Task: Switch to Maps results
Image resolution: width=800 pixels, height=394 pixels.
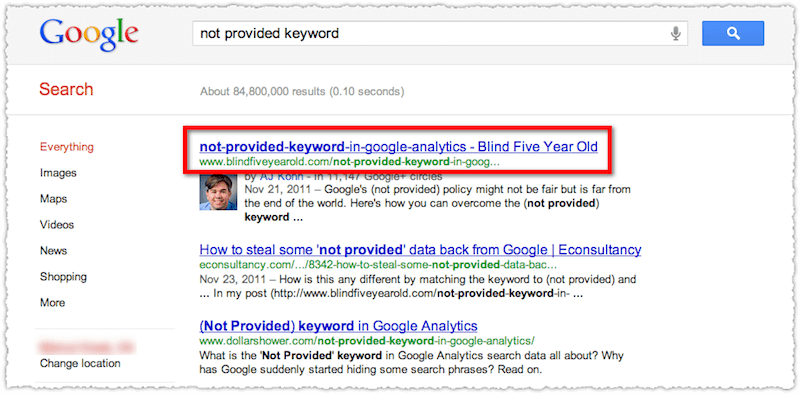Action: [x=54, y=199]
